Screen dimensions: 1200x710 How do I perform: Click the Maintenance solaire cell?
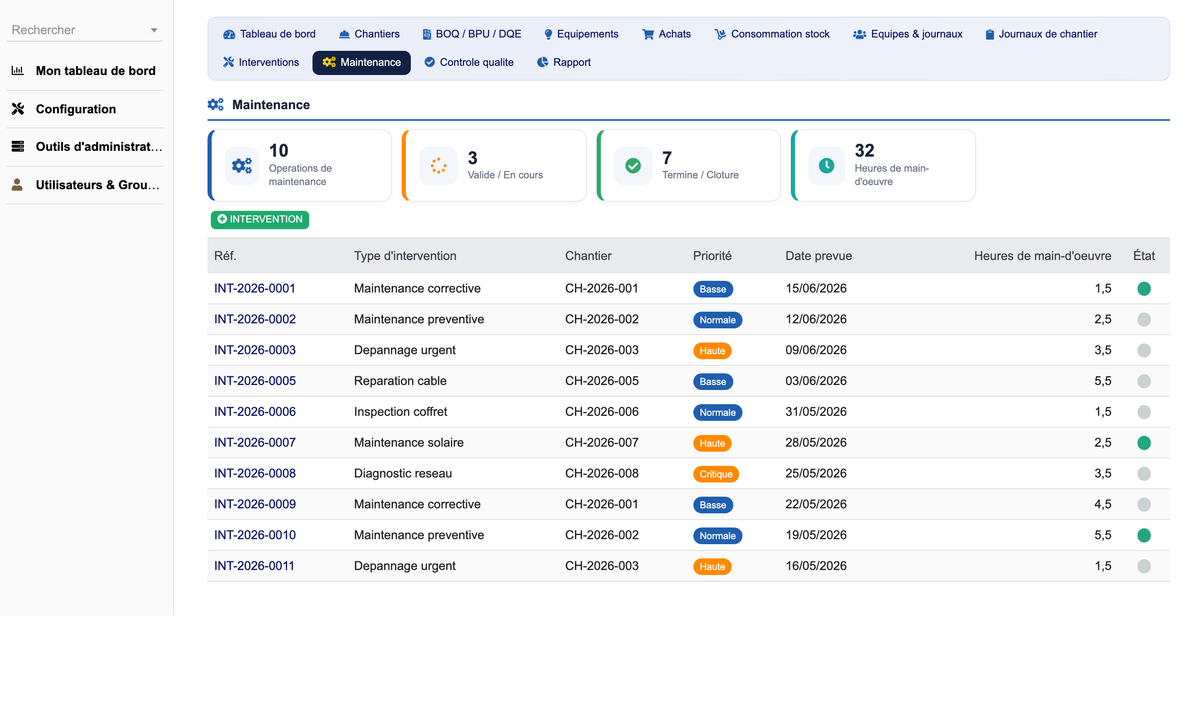pyautogui.click(x=409, y=443)
